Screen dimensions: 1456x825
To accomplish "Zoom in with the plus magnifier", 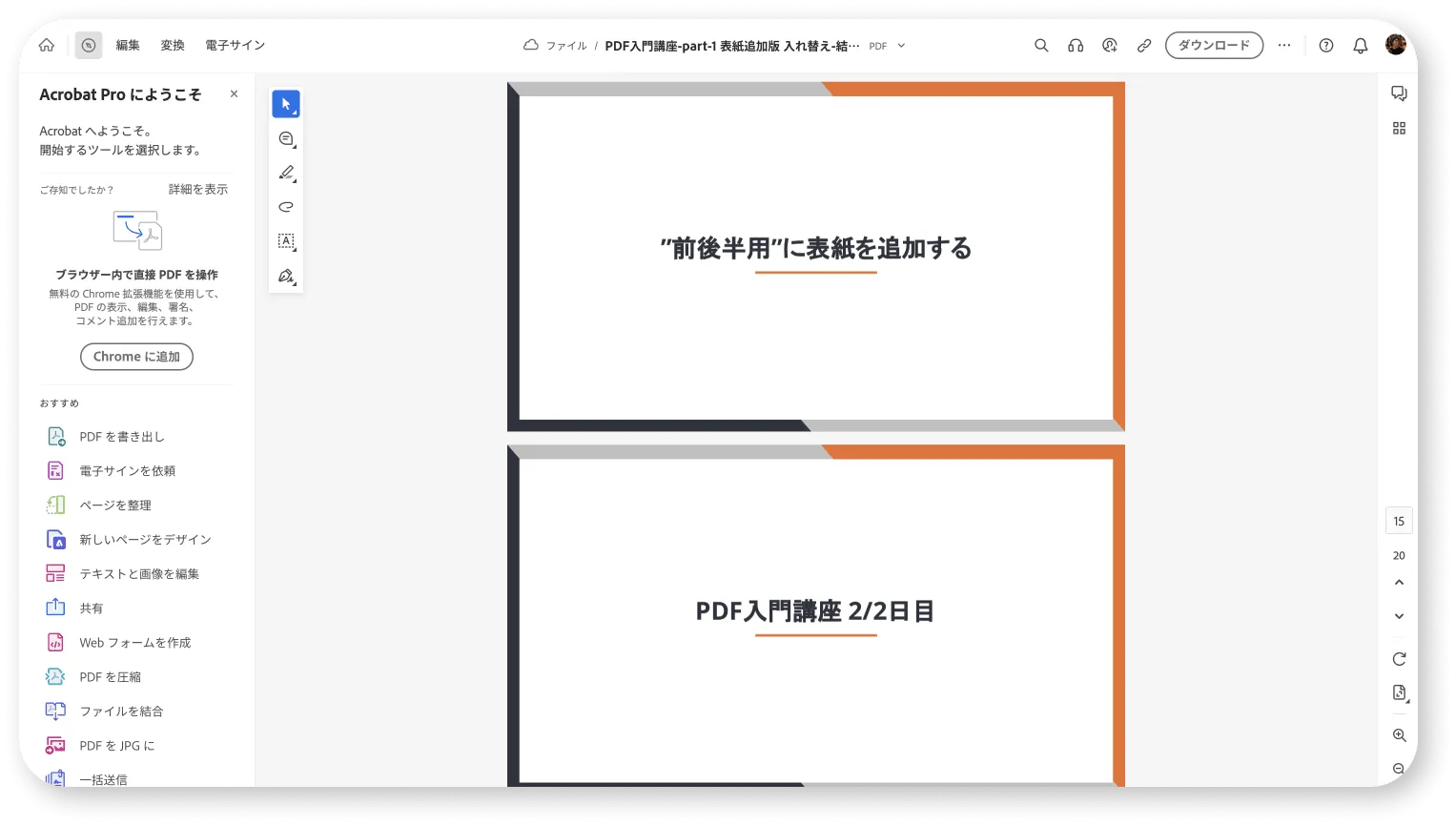I will [1399, 735].
